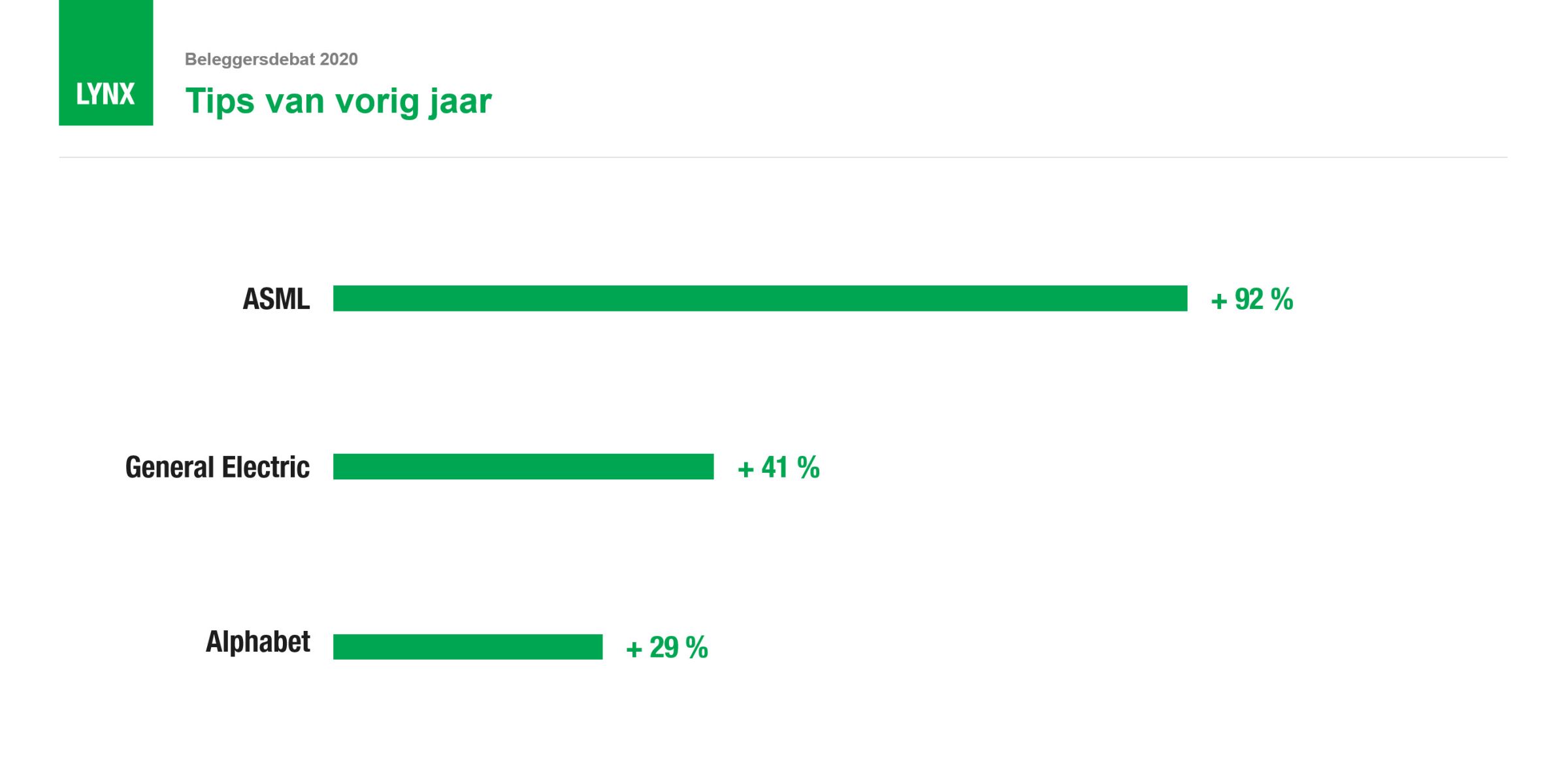Select the ASML label
Image resolution: width=1568 pixels, height=770 pixels.
pyautogui.click(x=276, y=299)
